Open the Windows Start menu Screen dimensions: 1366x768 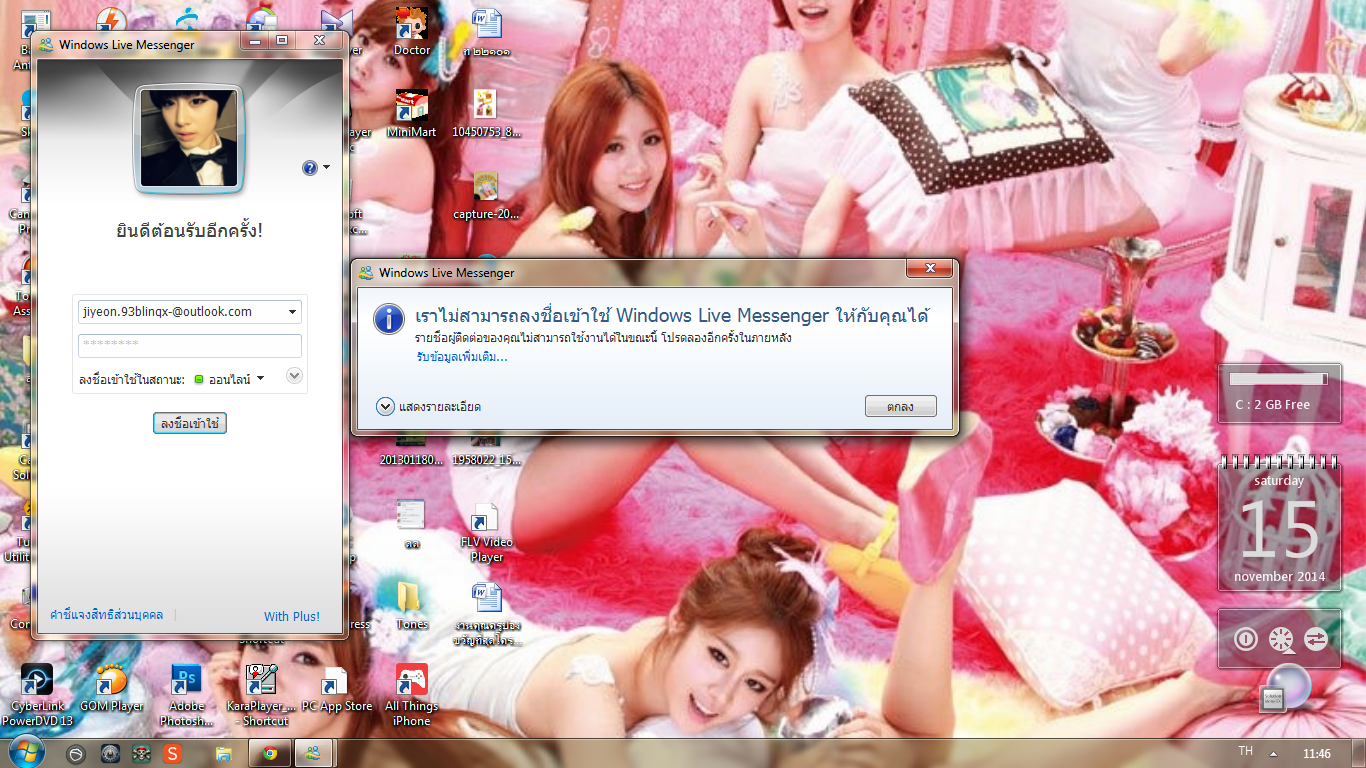point(25,752)
